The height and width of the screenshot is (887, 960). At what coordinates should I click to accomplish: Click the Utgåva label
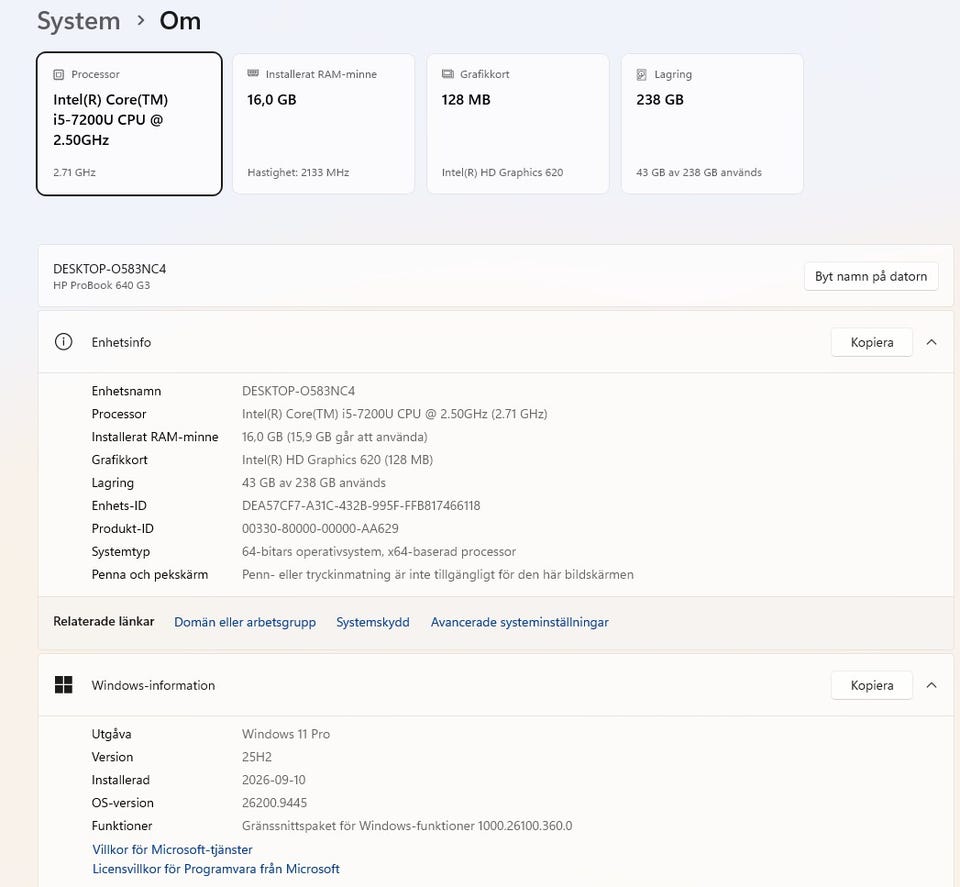pyautogui.click(x=111, y=733)
